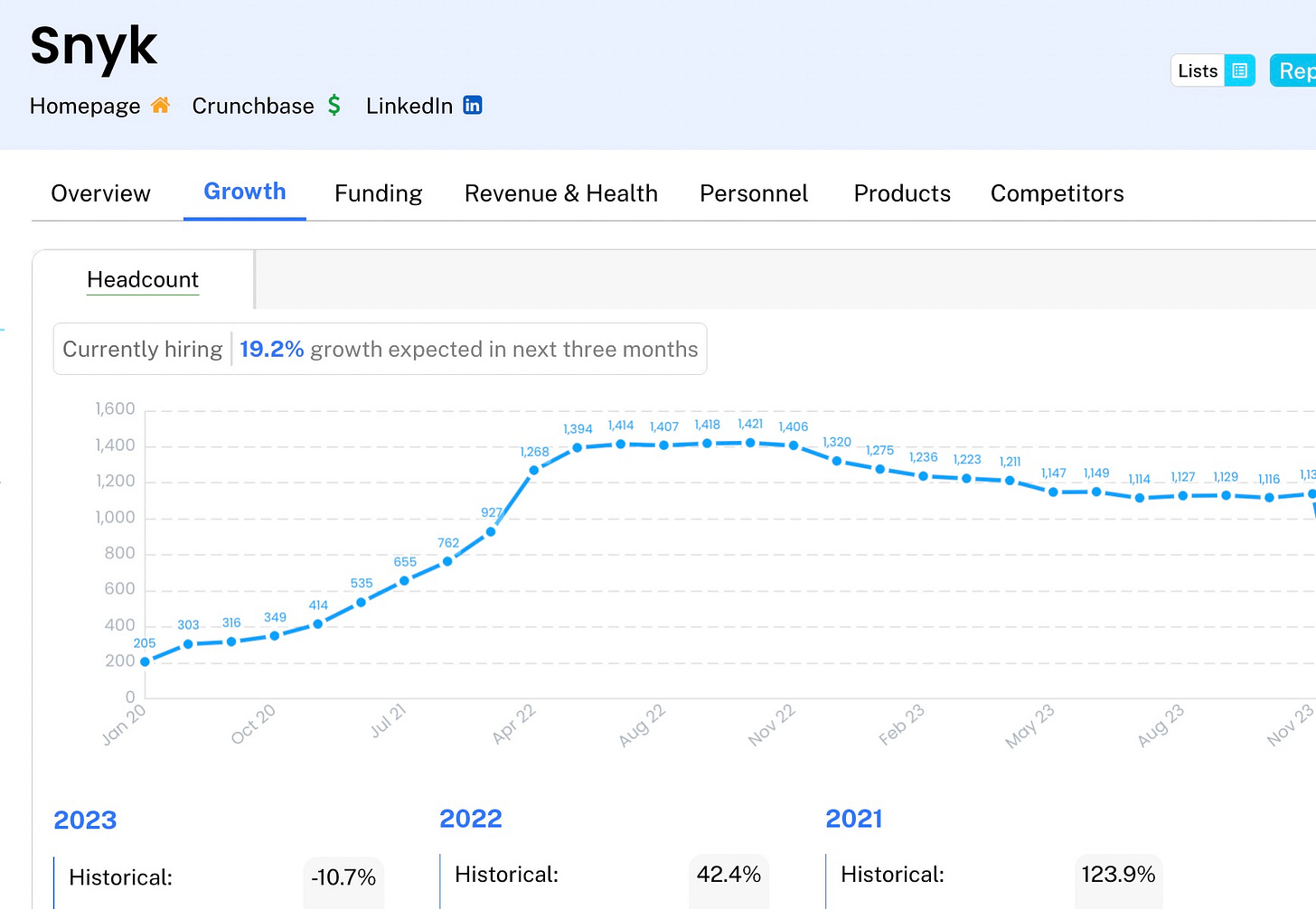1316x909 pixels.
Task: Switch to the Overview tab
Action: pos(100,193)
